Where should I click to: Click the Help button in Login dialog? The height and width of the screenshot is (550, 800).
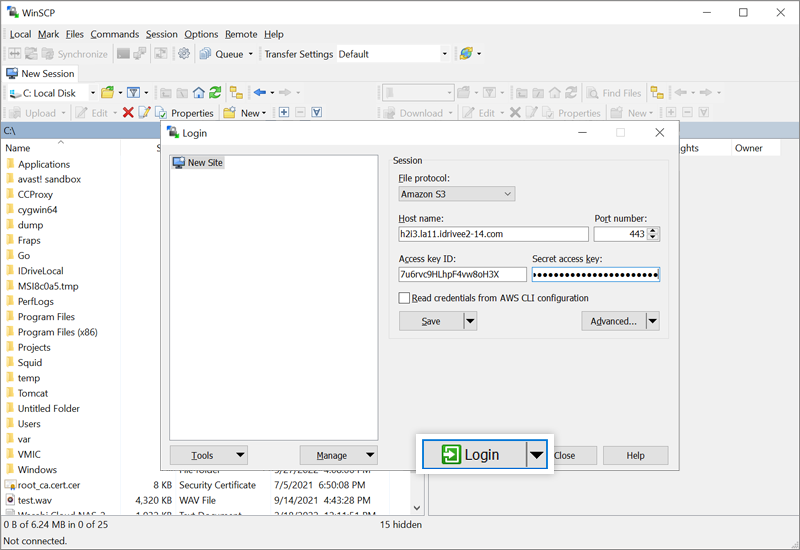click(x=635, y=456)
